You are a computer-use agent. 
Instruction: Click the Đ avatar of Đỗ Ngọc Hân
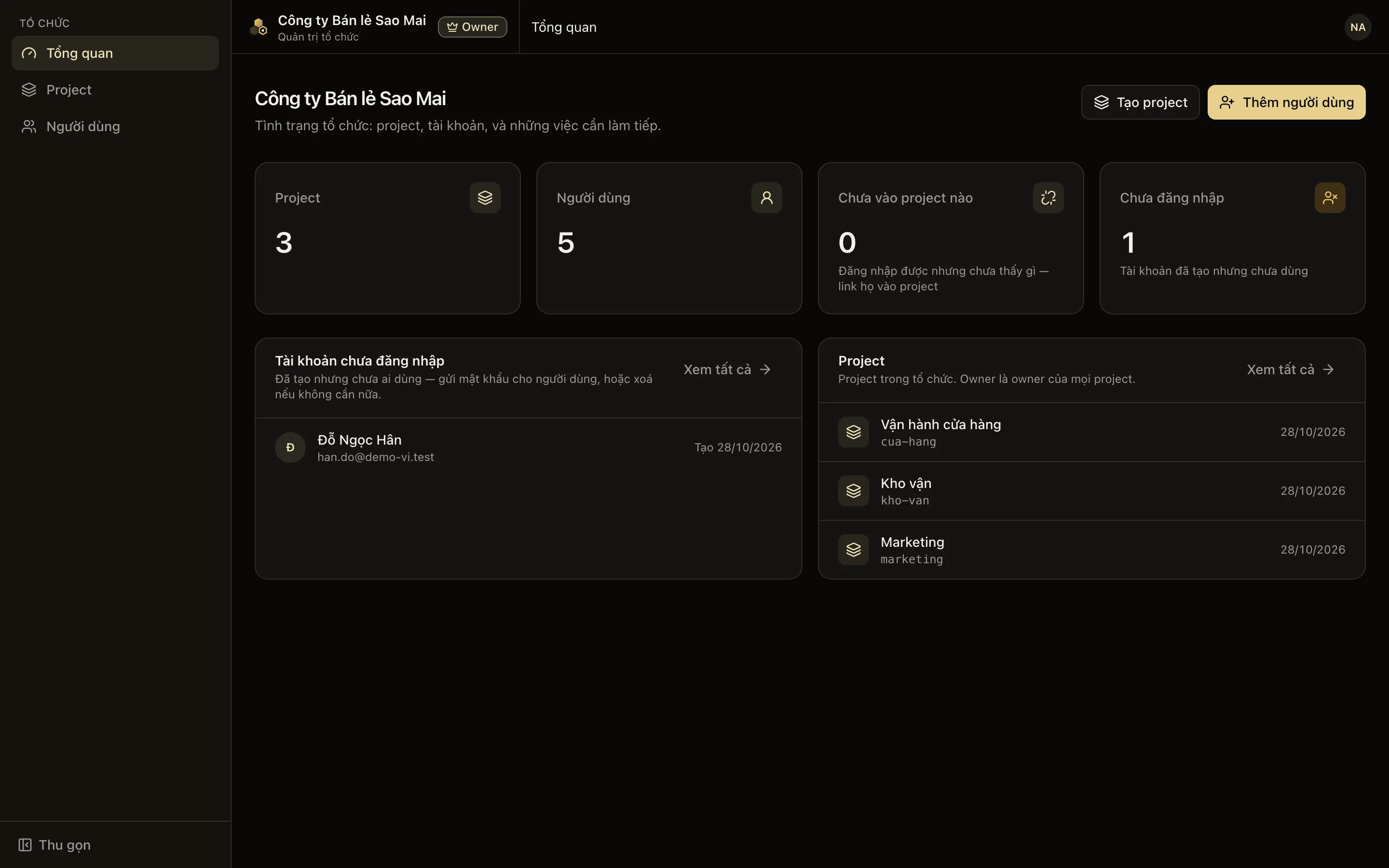pos(290,447)
